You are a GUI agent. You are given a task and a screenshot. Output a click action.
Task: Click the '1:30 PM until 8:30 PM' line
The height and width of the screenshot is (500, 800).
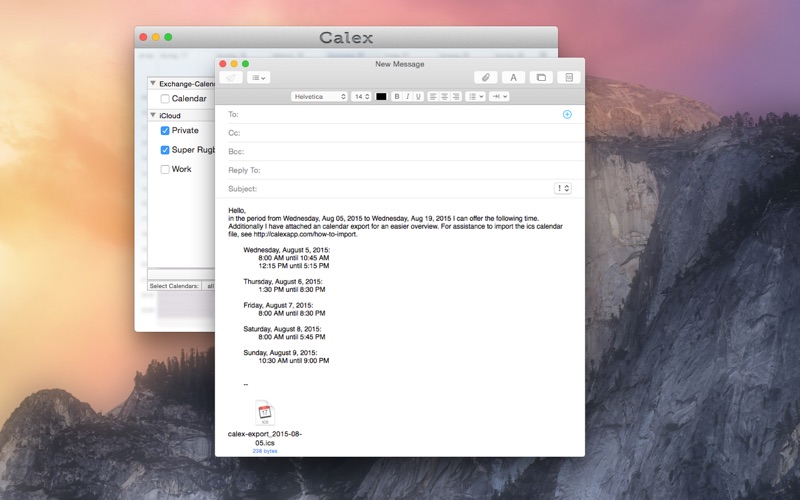point(292,289)
